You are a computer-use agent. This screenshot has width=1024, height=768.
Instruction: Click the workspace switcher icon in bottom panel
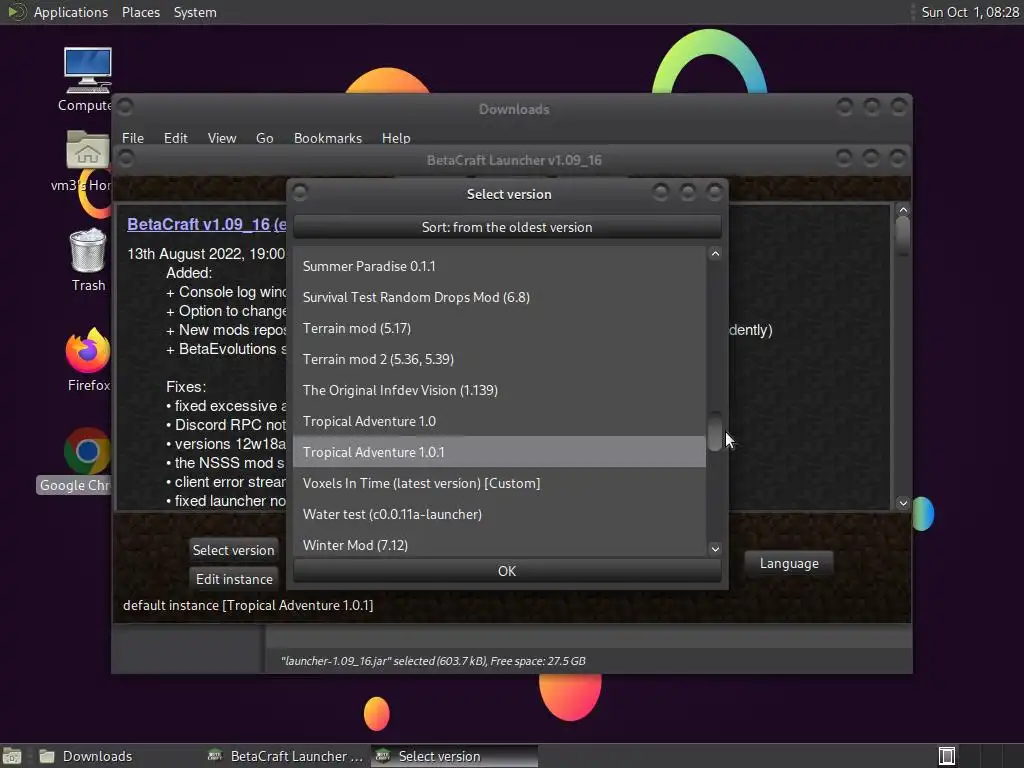click(x=947, y=756)
